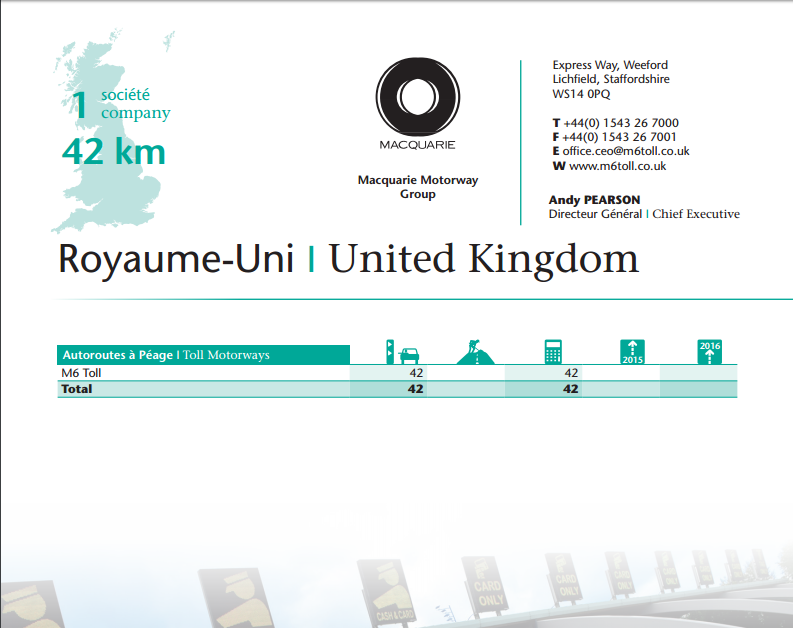Click the 'CASH & CARD' toll sign photo
This screenshot has width=793, height=628.
(389, 593)
